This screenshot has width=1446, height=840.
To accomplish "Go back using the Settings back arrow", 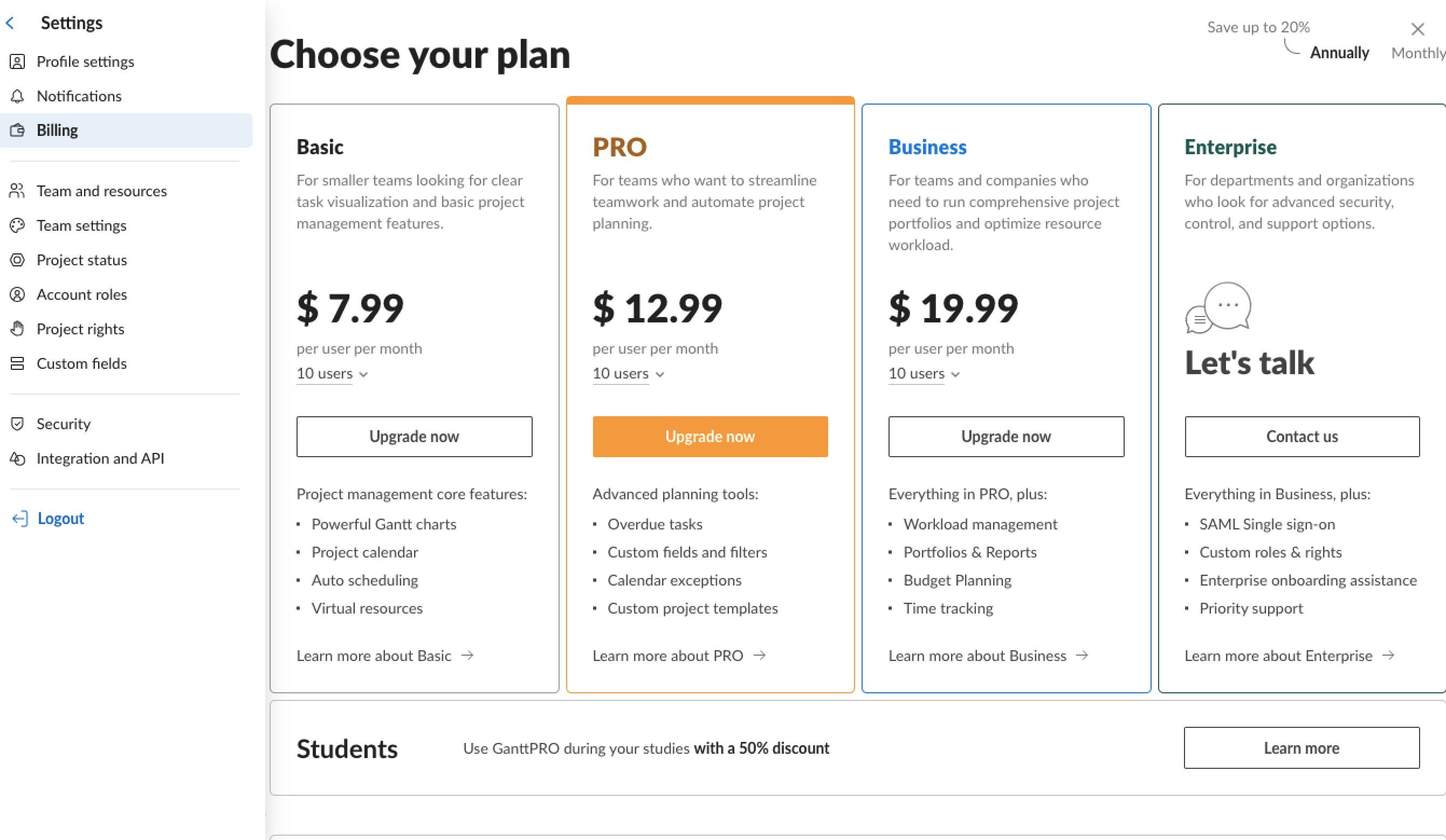I will click(10, 23).
